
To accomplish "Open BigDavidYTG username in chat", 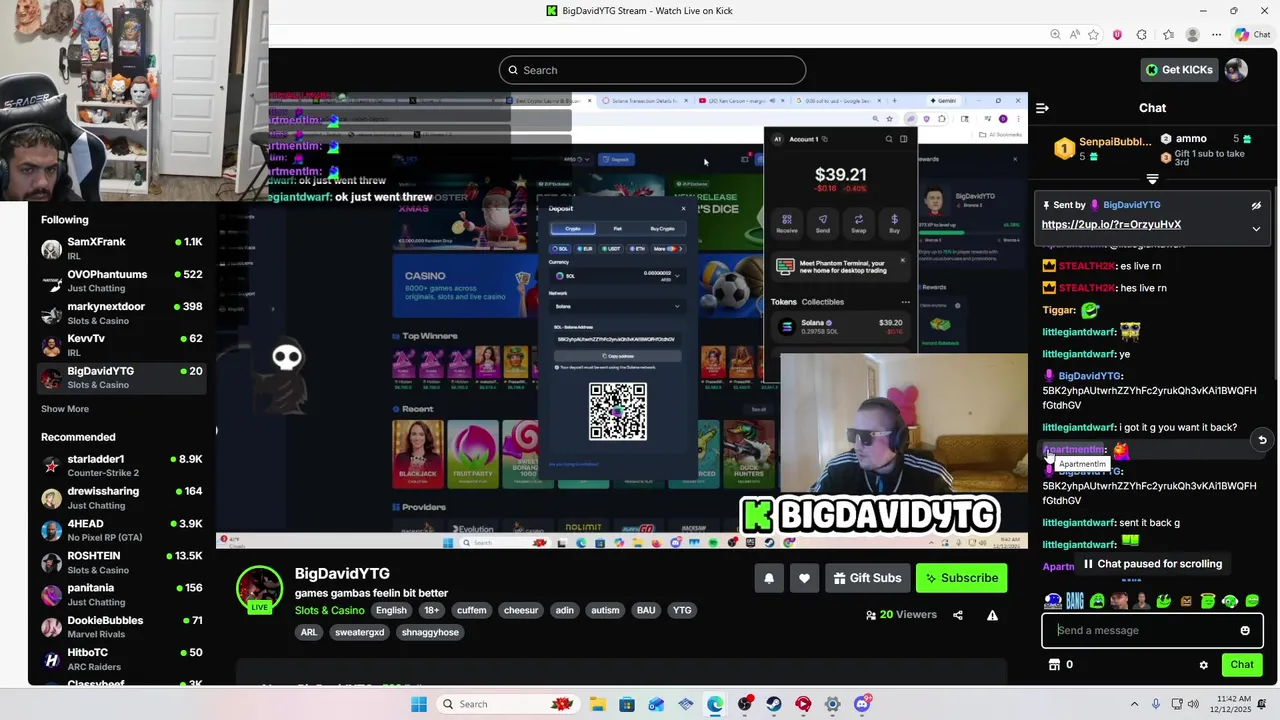I will coord(1089,376).
